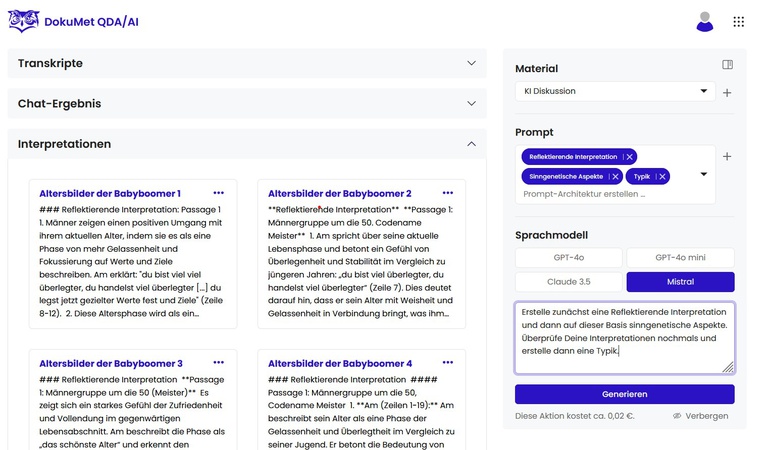Click the Reflektierende Interpretation tag label
The height and width of the screenshot is (450, 768).
pyautogui.click(x=573, y=157)
